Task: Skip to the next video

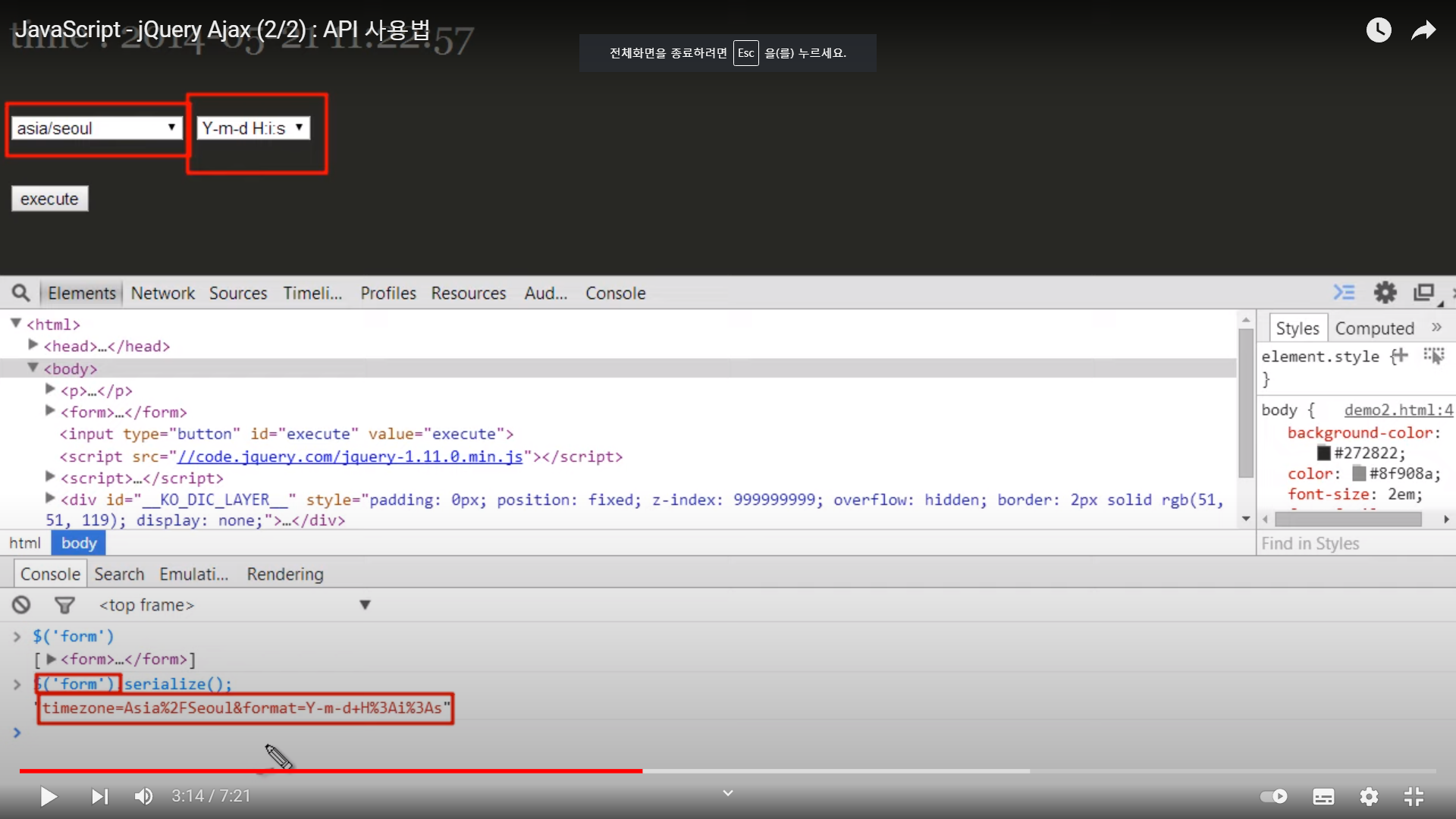Action: [99, 796]
